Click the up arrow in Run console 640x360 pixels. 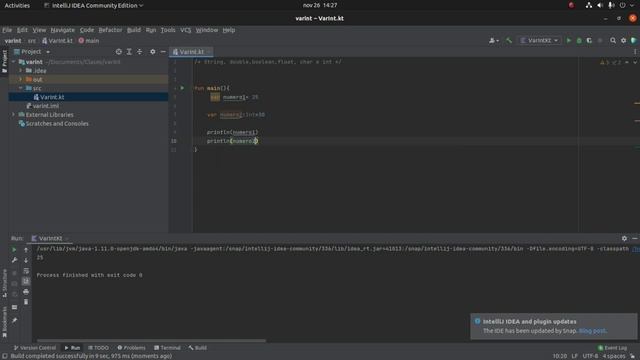(26, 249)
